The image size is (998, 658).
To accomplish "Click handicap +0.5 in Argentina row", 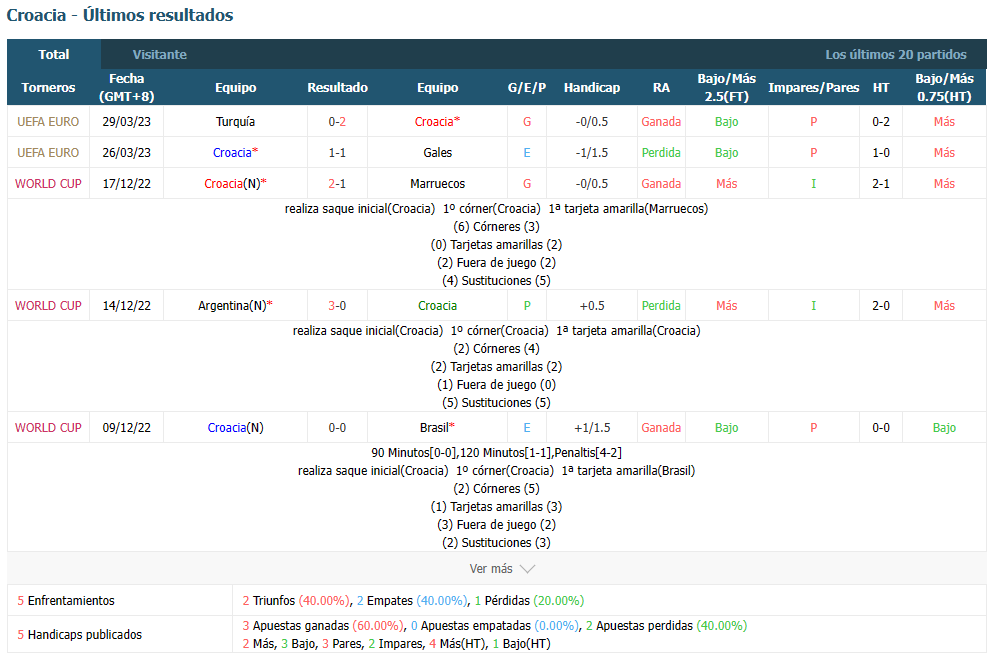I will click(x=592, y=306).
